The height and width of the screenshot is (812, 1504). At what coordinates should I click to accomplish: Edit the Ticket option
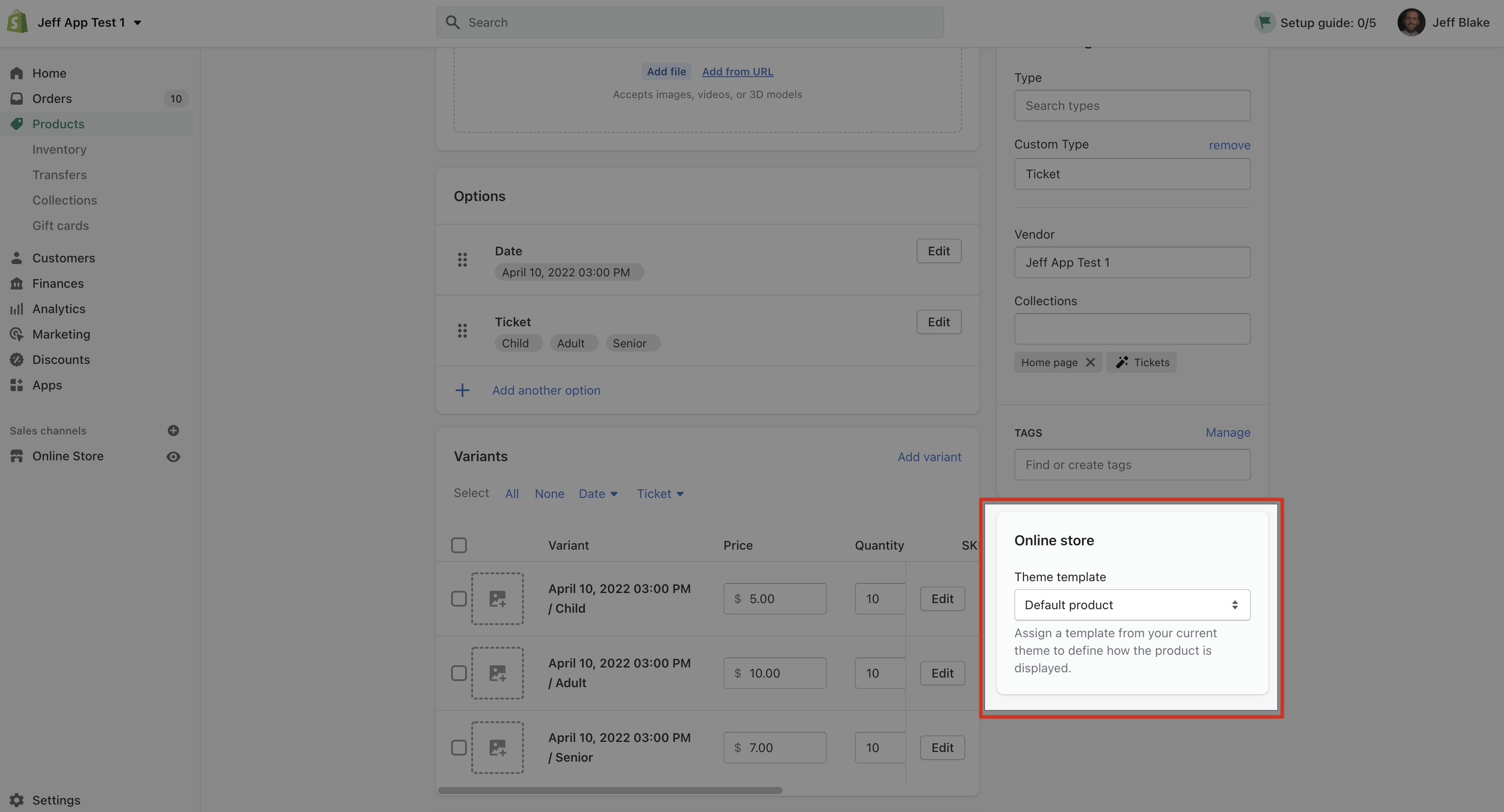pos(938,321)
